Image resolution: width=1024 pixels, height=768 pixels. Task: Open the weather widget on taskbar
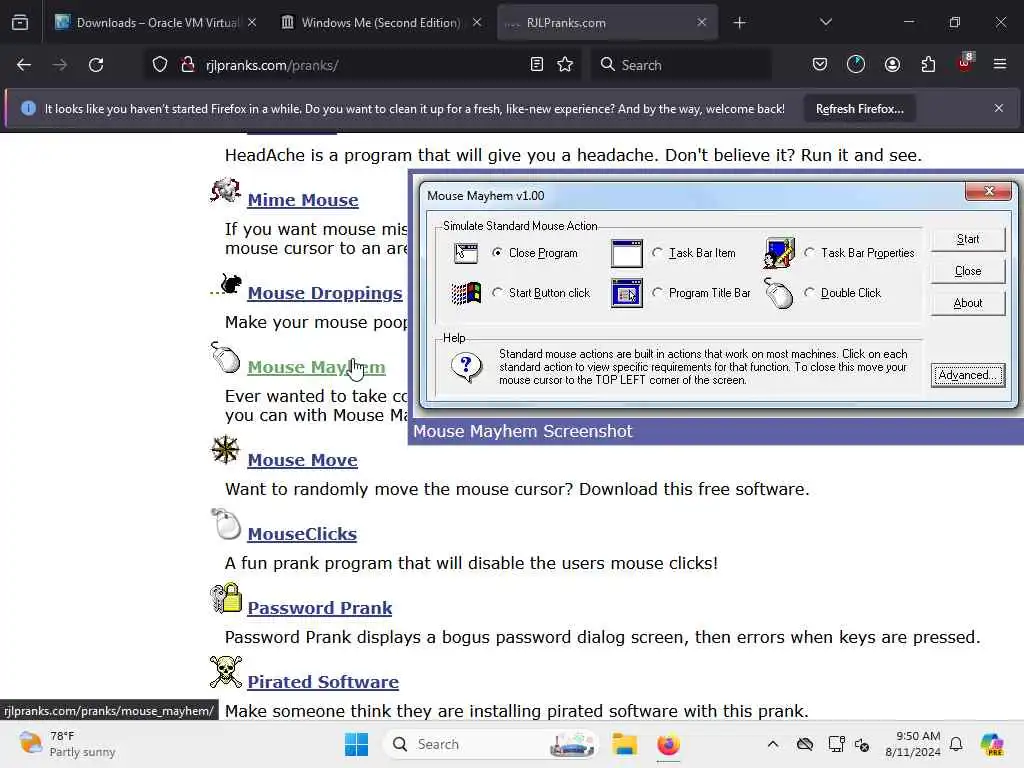pos(66,744)
